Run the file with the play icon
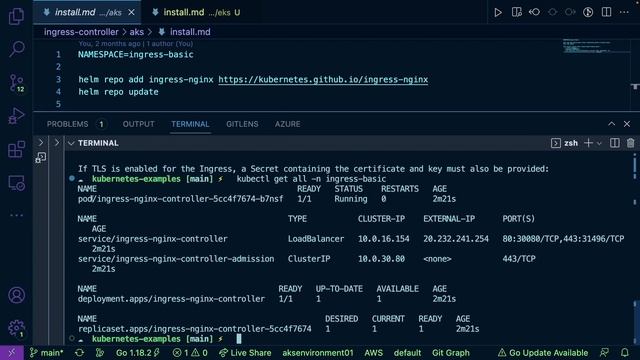Screen dimensions: 640x360 point(498,12)
